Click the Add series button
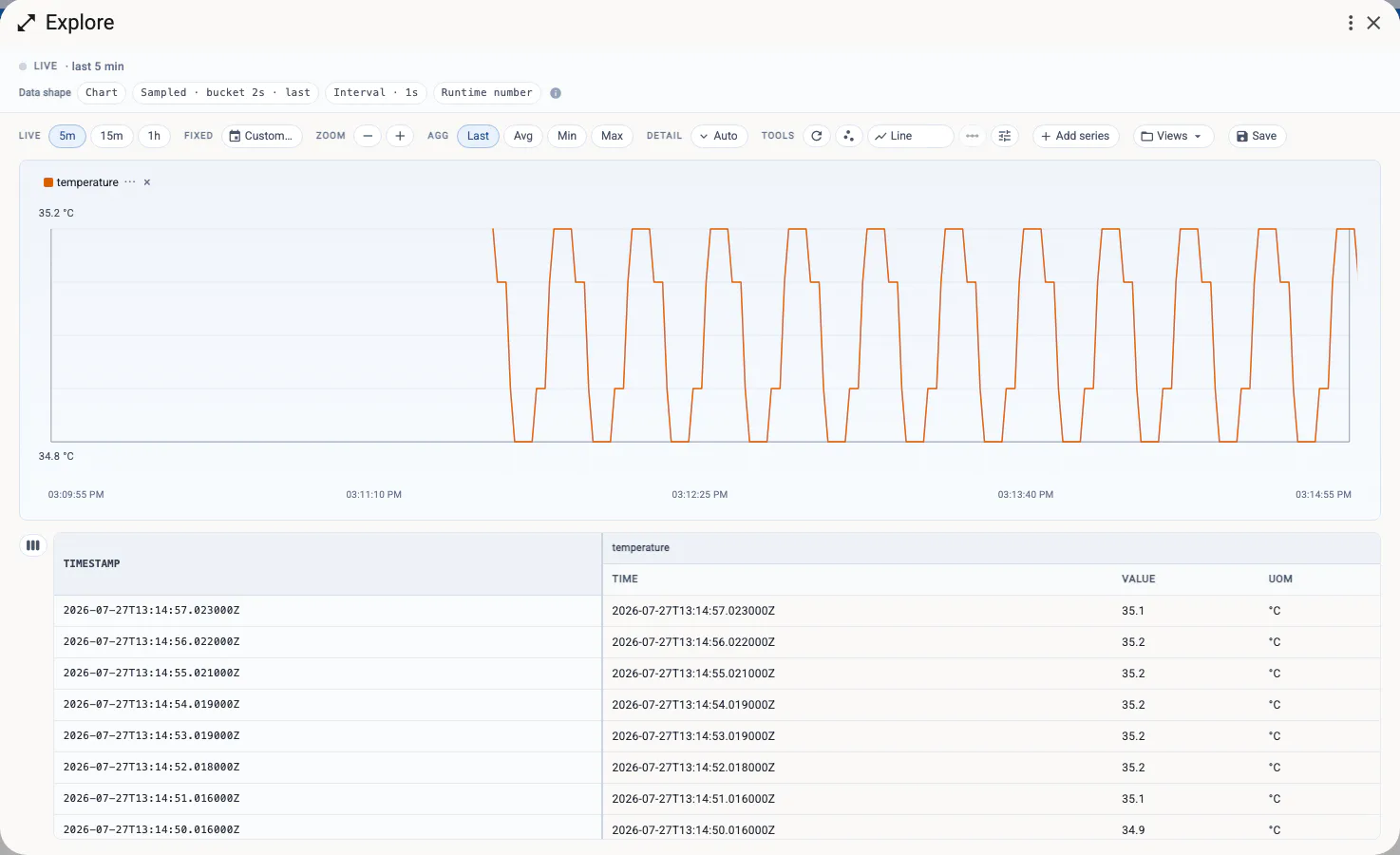The image size is (1400, 855). tap(1075, 136)
